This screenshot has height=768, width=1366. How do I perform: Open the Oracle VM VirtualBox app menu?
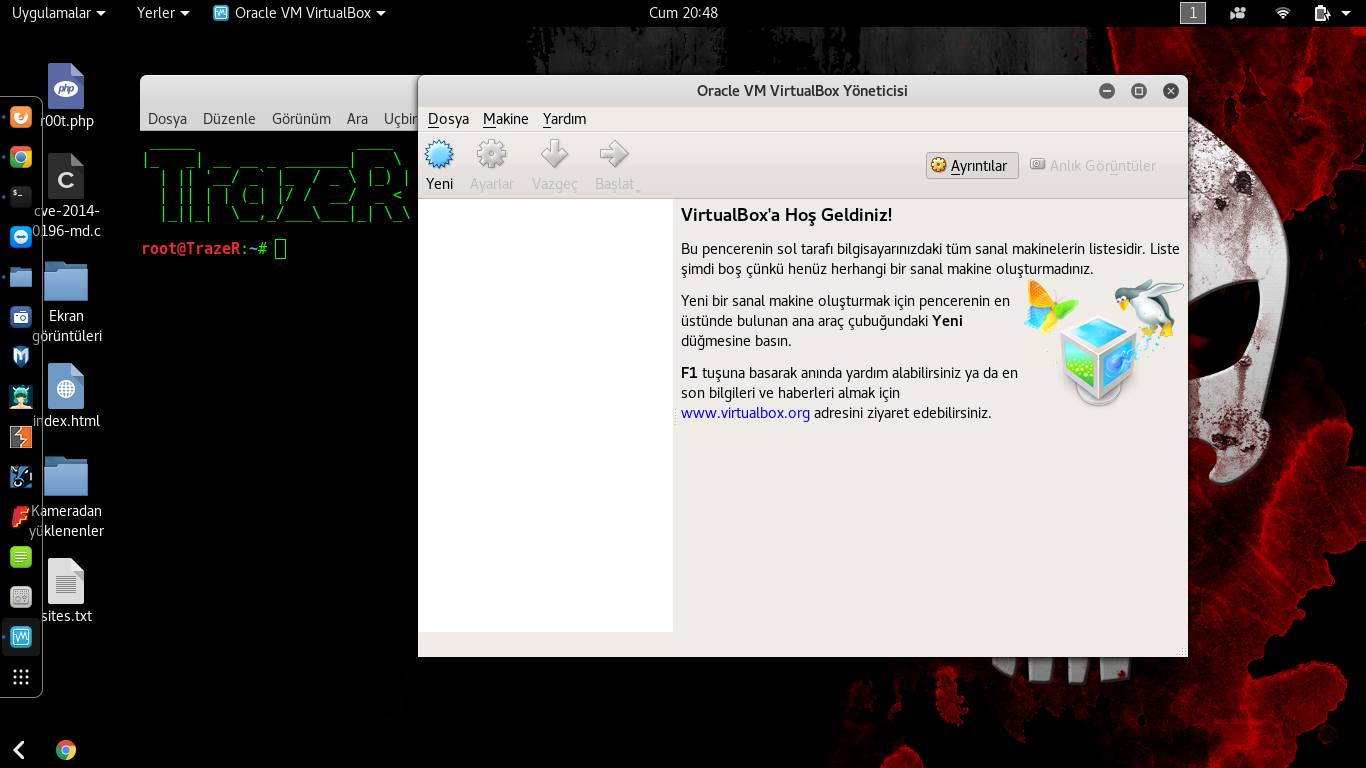[x=300, y=13]
